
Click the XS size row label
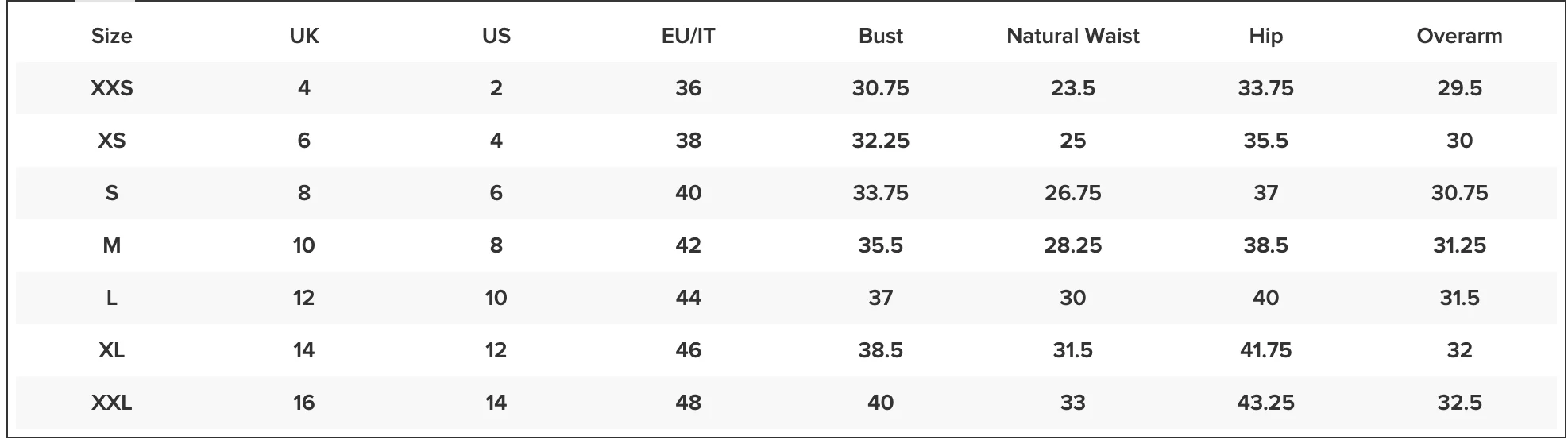pos(111,141)
